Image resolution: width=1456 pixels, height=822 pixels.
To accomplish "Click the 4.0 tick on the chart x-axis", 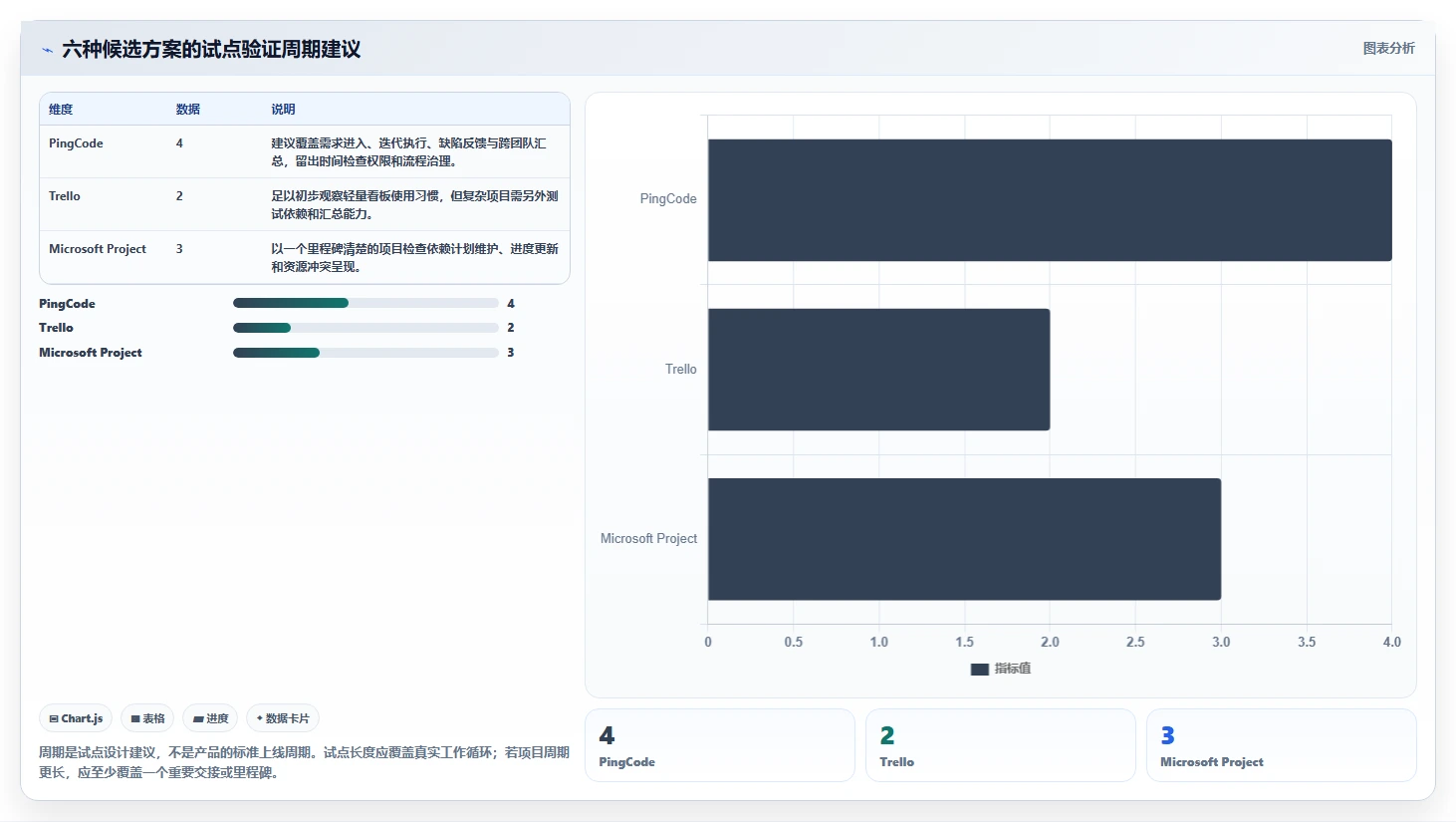I will tap(1391, 643).
